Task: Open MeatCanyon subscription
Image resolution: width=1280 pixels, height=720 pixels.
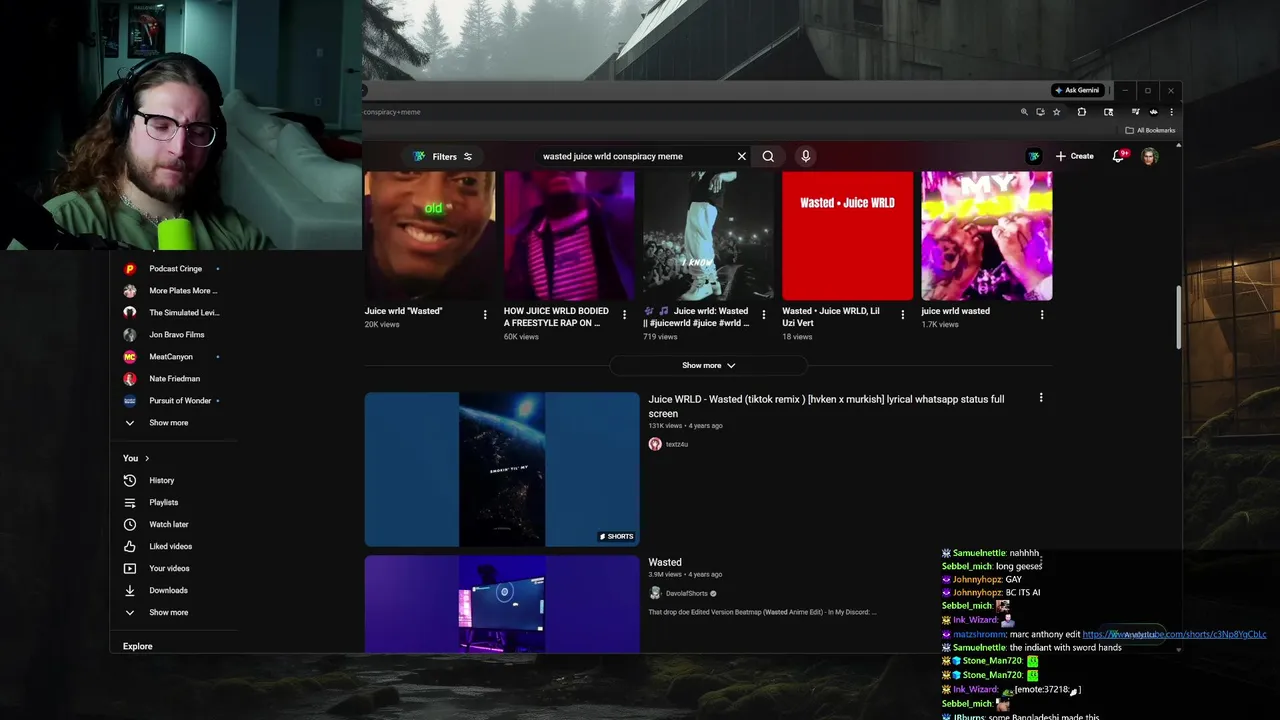Action: (171, 357)
